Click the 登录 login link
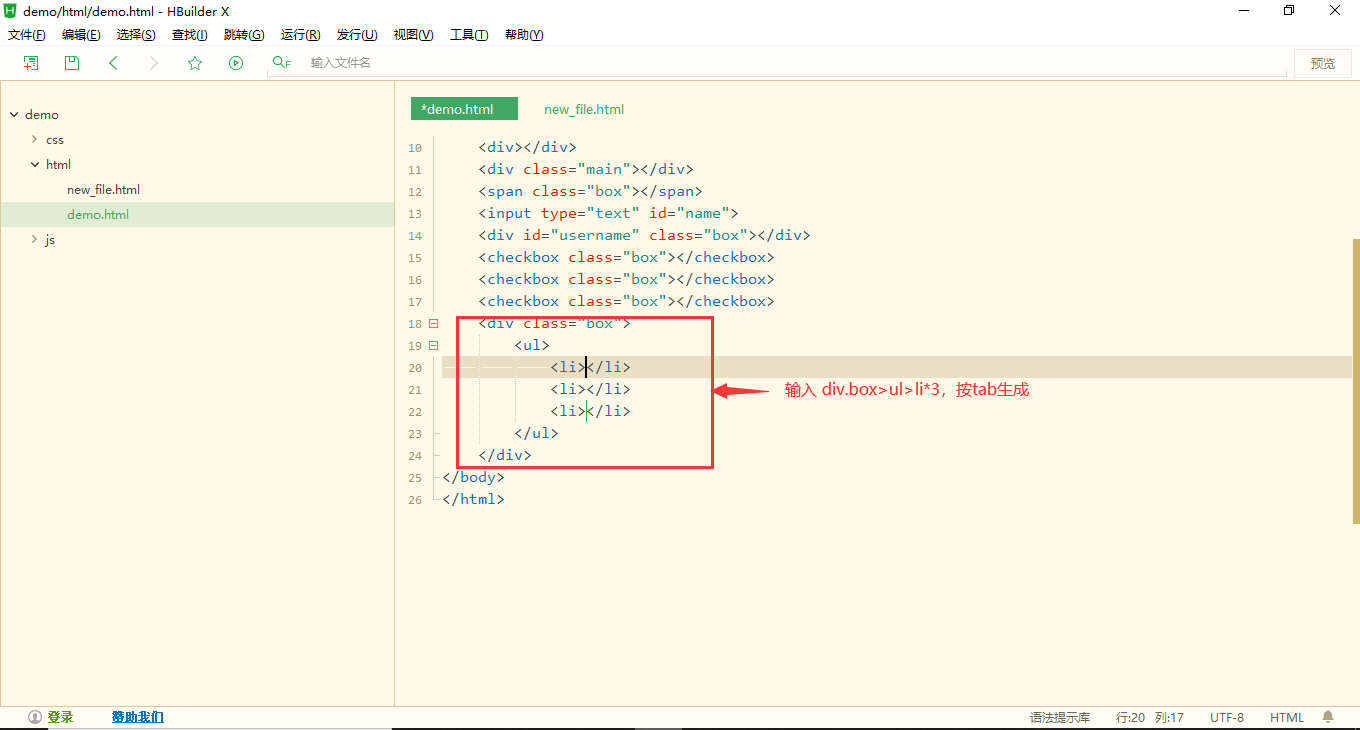Image resolution: width=1360 pixels, height=730 pixels. (60, 717)
